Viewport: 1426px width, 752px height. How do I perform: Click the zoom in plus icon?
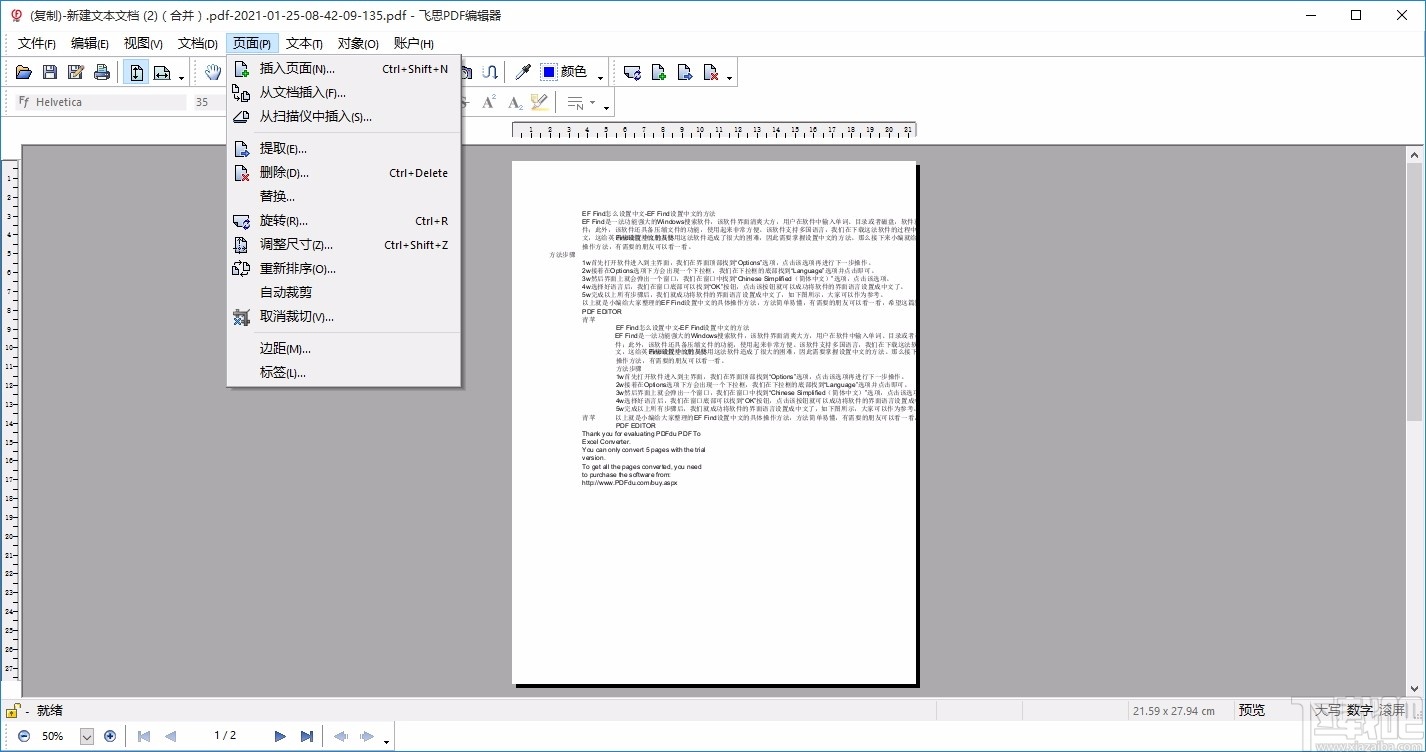(x=110, y=736)
